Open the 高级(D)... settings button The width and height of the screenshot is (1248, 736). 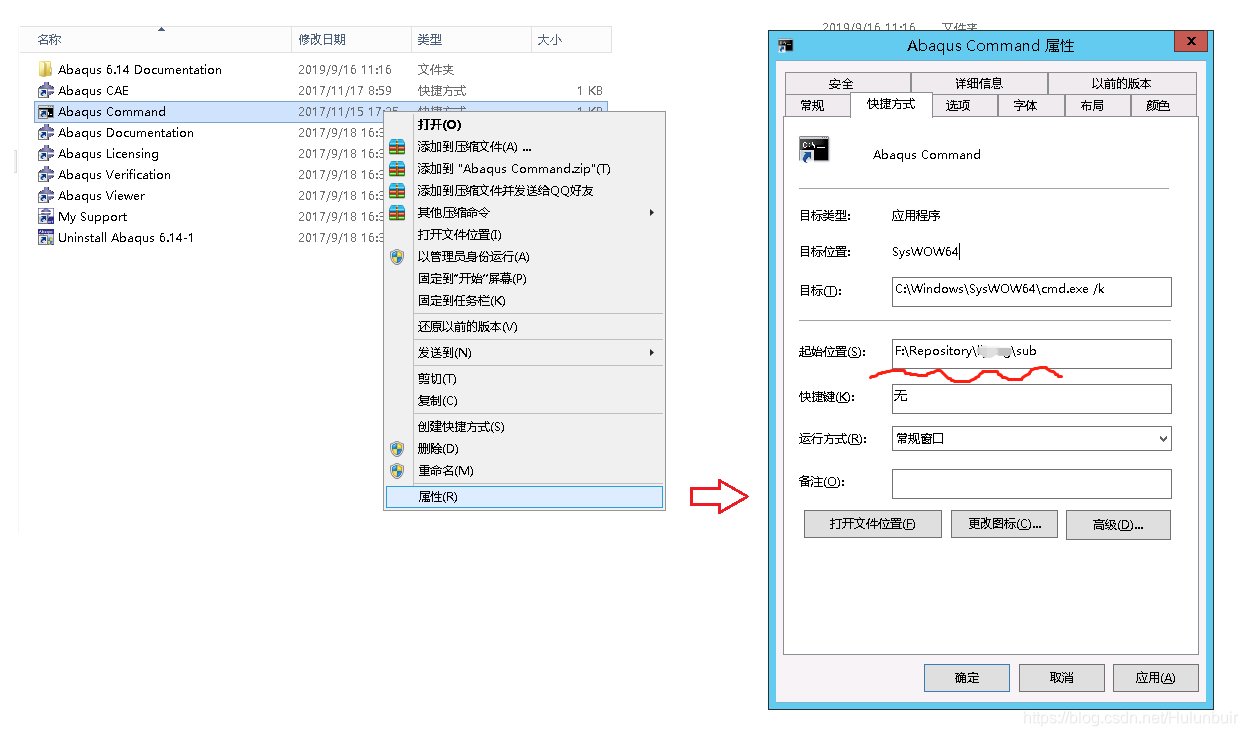[x=1118, y=524]
